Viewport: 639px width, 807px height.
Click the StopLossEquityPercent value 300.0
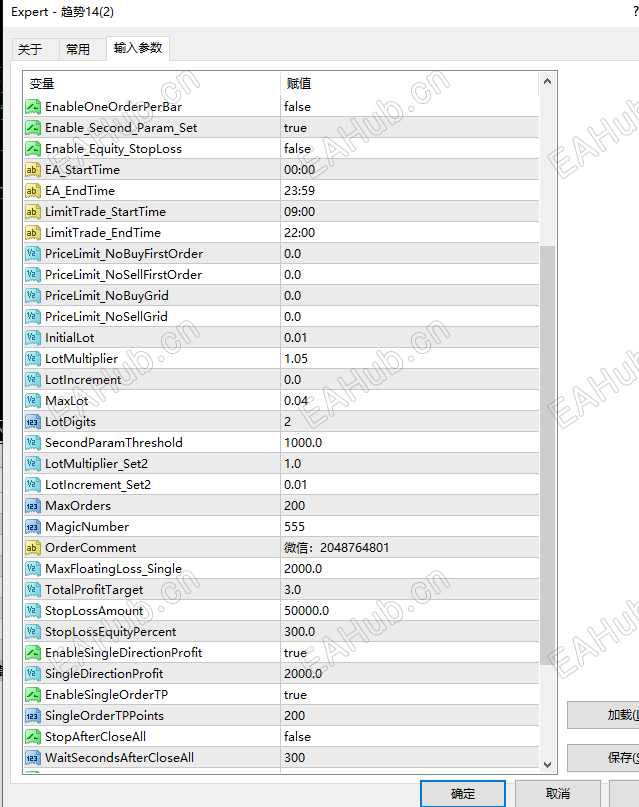pyautogui.click(x=299, y=631)
